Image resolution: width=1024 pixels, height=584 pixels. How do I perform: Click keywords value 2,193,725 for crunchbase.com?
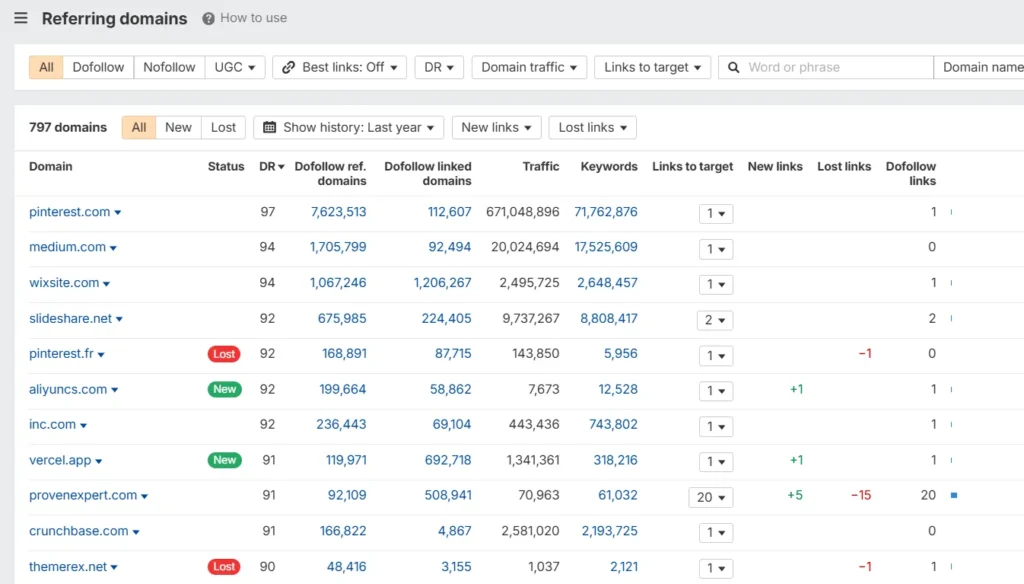click(609, 531)
